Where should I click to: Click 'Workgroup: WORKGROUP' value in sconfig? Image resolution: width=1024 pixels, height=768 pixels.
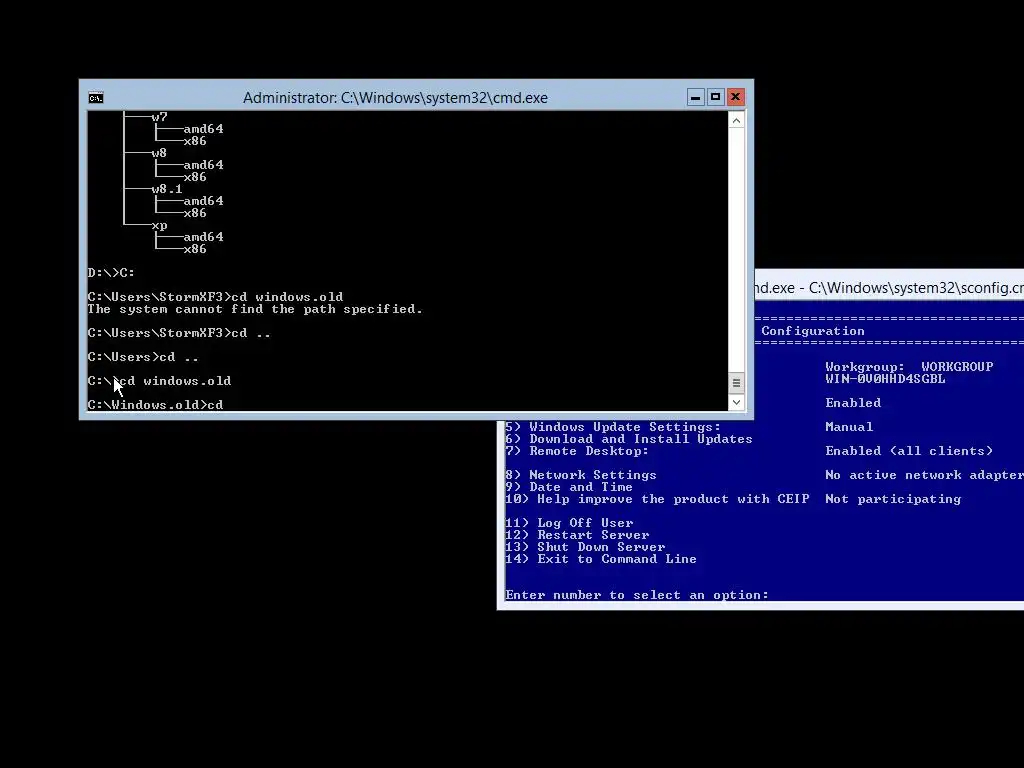click(909, 367)
